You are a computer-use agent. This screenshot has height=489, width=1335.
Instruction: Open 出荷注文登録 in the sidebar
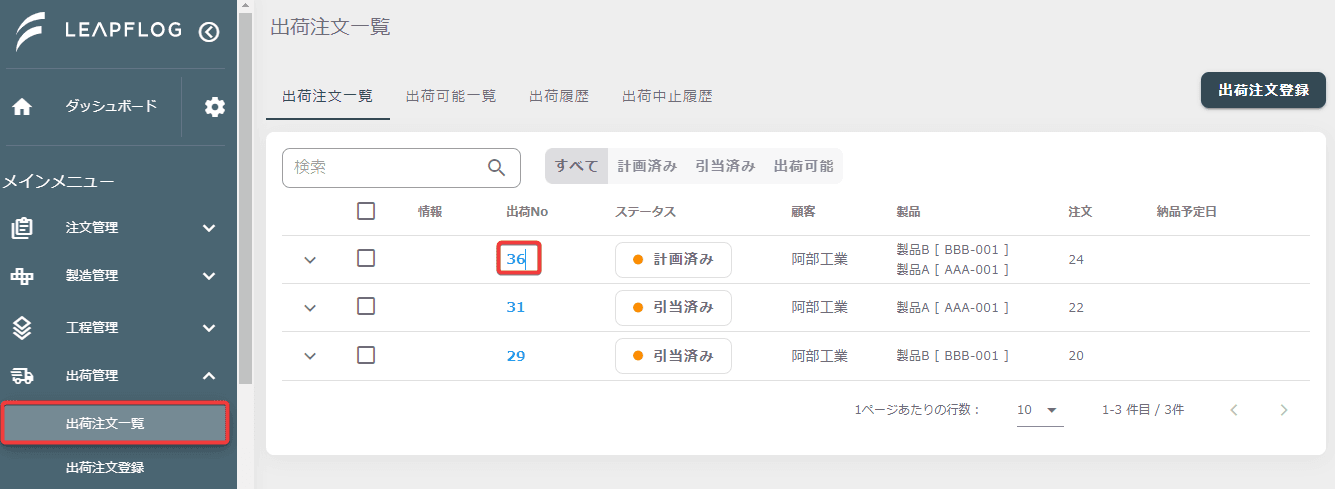point(105,467)
